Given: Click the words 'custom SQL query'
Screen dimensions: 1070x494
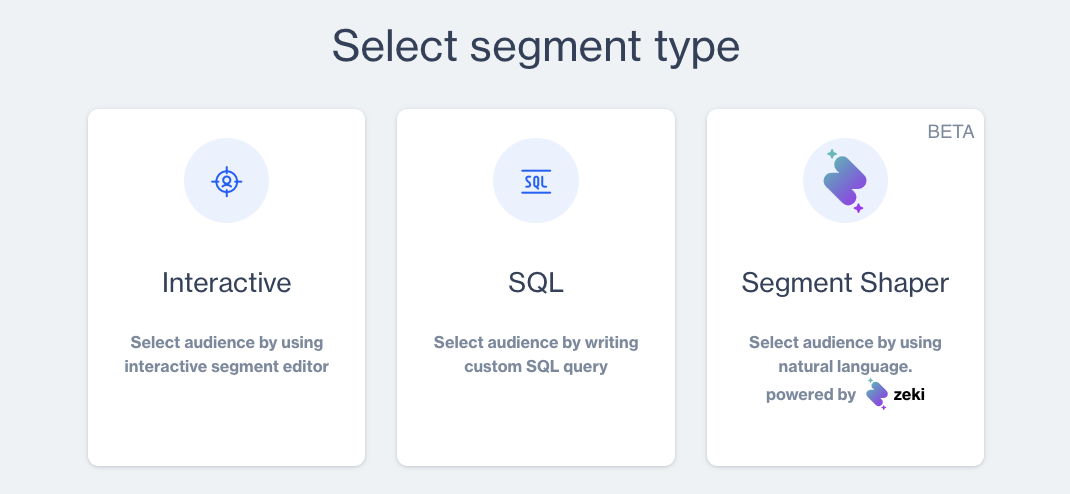Looking at the screenshot, I should click(536, 366).
